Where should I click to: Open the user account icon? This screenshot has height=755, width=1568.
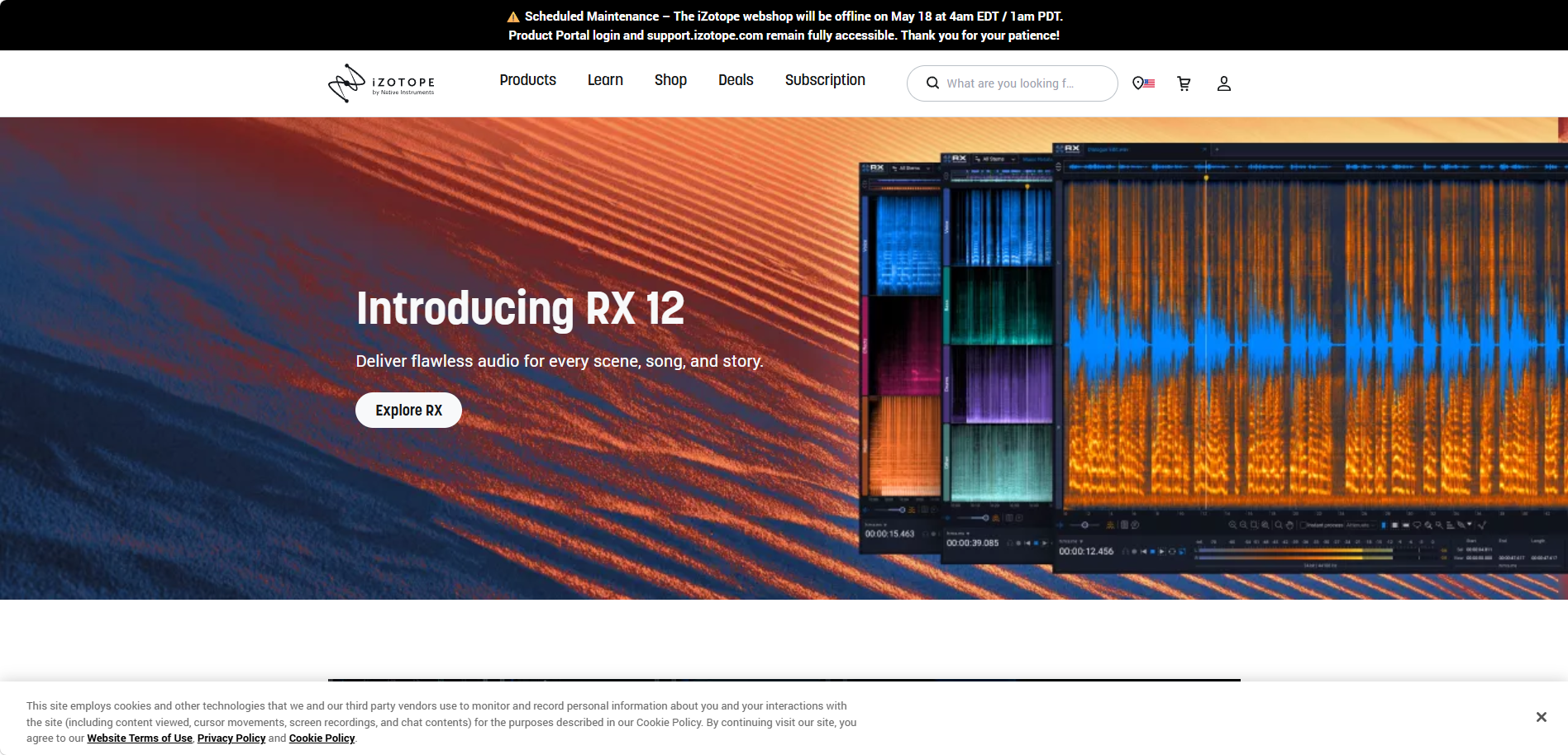point(1224,83)
